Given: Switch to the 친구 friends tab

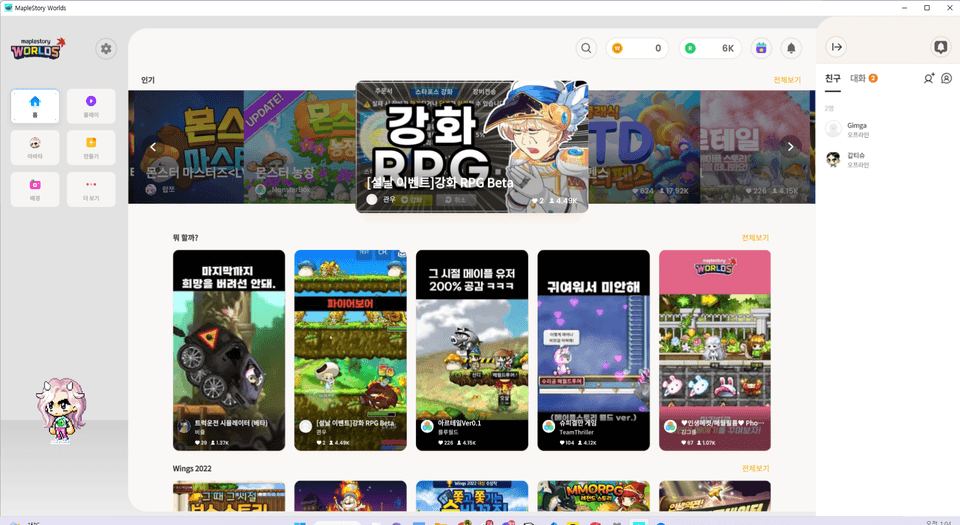Looking at the screenshot, I should point(833,78).
